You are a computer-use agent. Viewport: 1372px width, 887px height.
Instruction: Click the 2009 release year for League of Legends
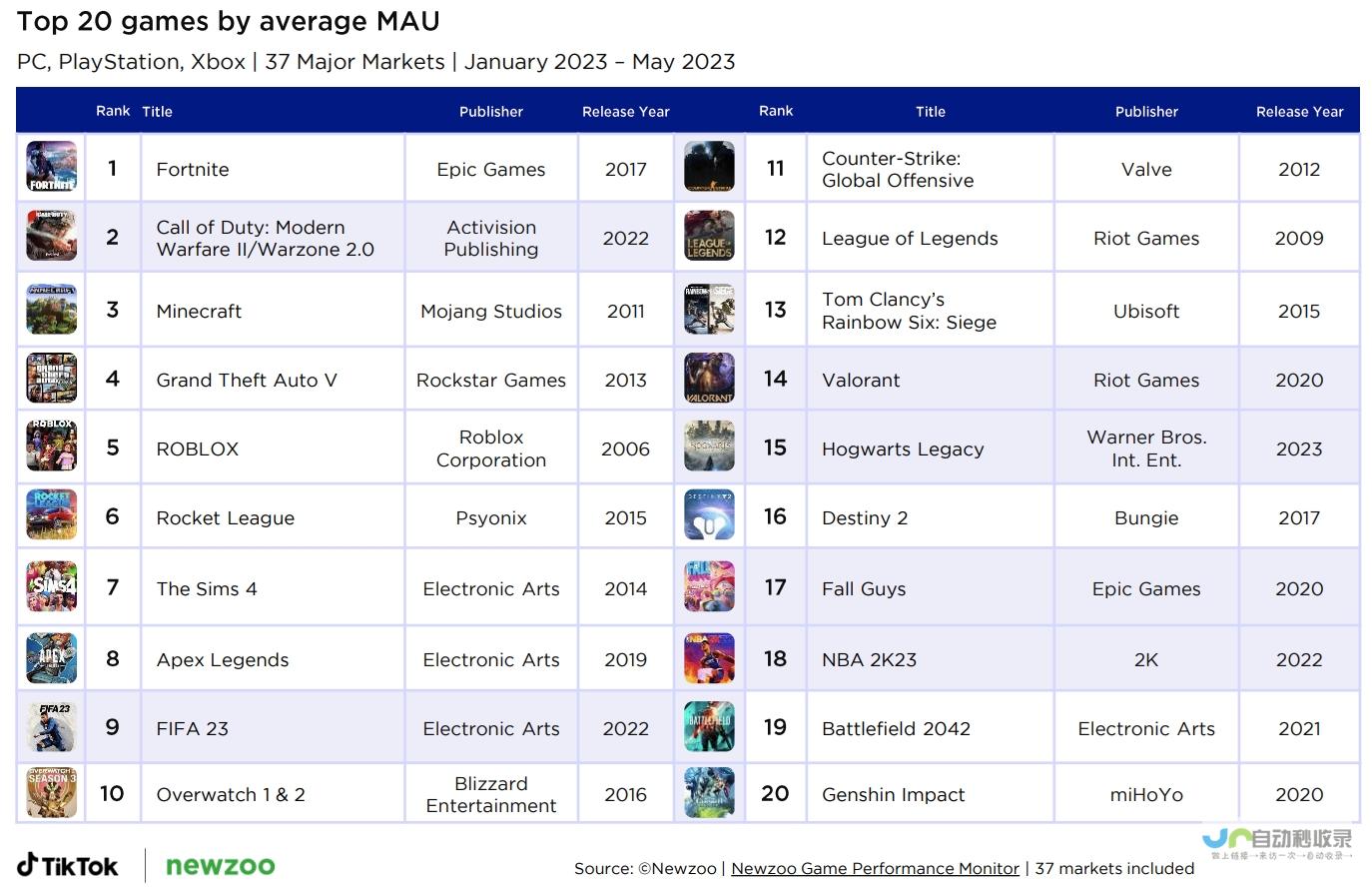click(1299, 238)
